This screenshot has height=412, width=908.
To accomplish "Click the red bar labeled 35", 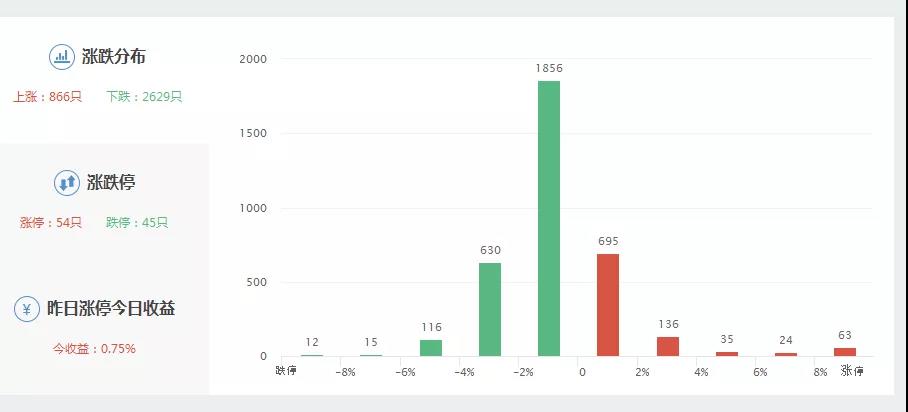I will [727, 354].
